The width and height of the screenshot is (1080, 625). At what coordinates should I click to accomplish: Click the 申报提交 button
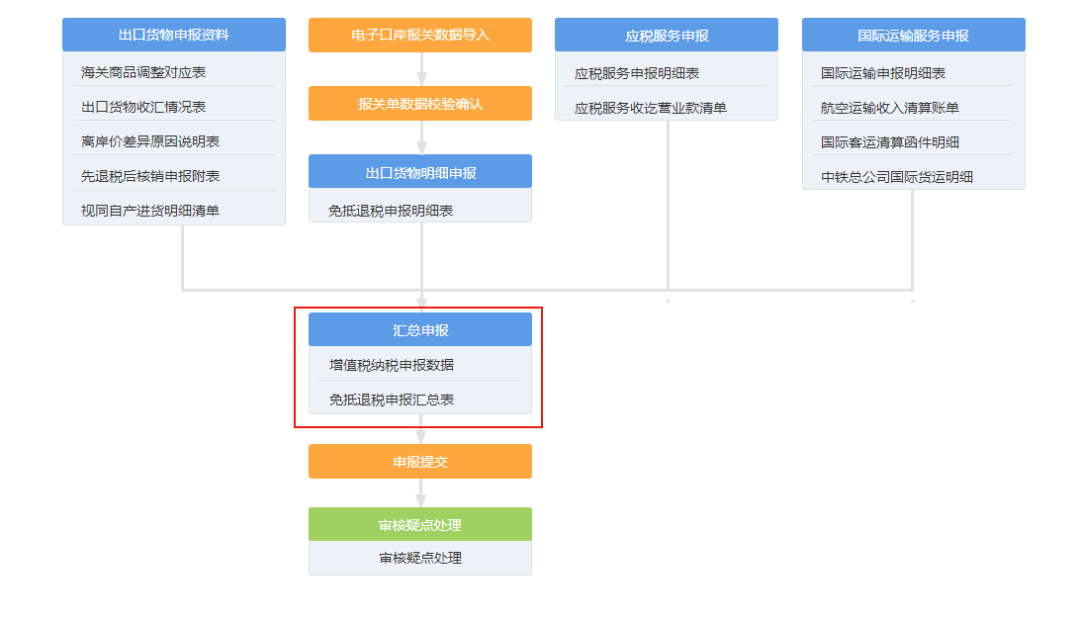pyautogui.click(x=420, y=462)
